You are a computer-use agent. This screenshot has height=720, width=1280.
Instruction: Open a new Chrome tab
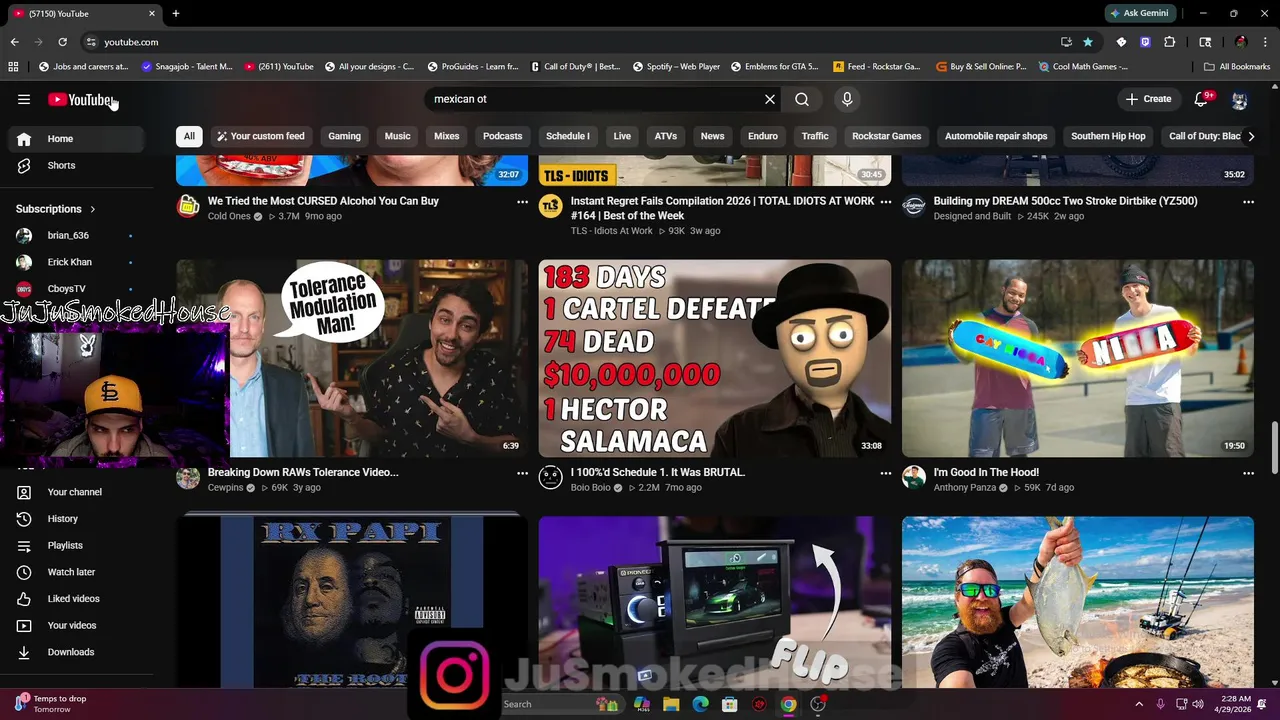[x=175, y=13]
